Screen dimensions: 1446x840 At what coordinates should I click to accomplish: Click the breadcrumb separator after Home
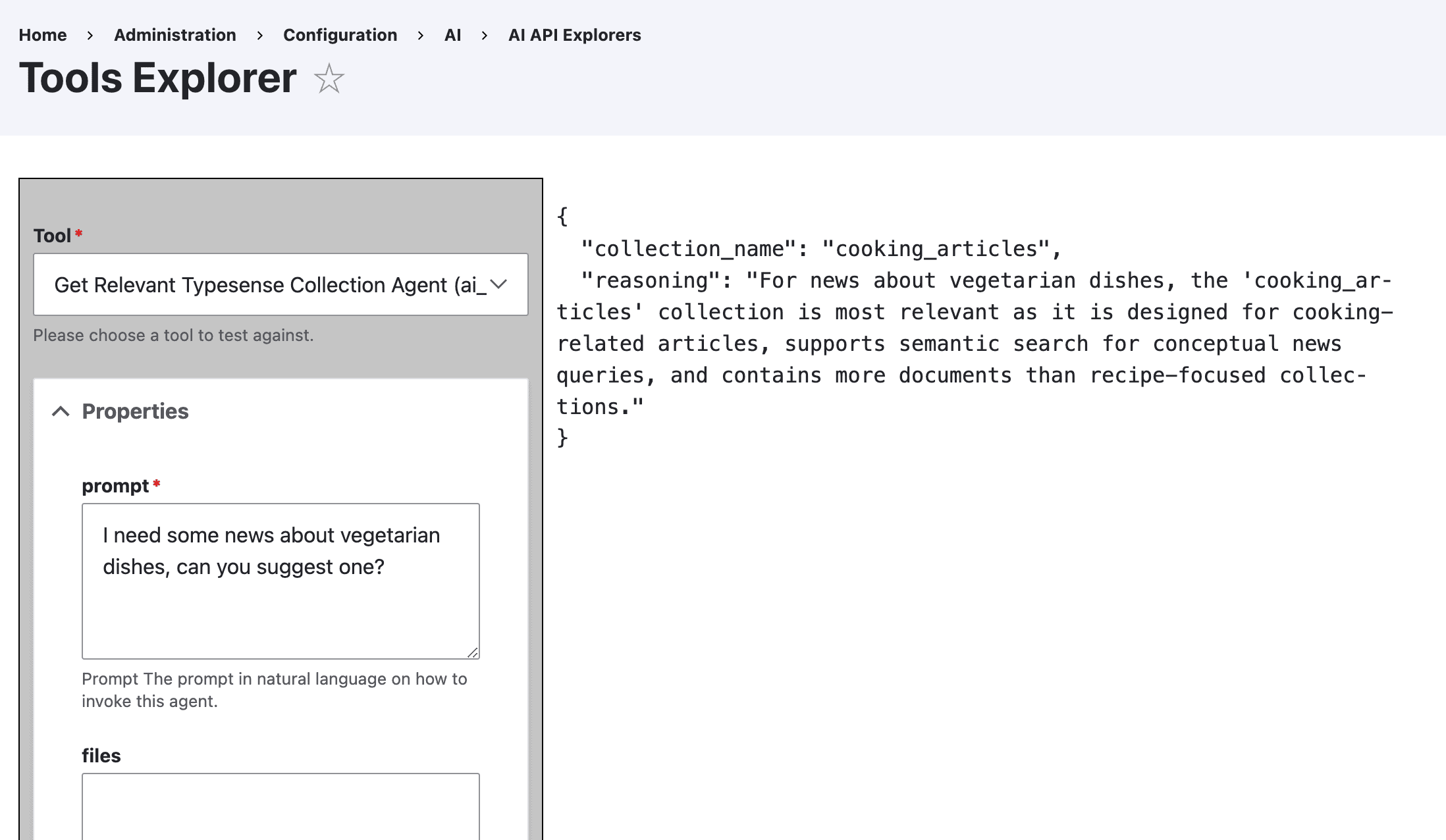coord(90,35)
